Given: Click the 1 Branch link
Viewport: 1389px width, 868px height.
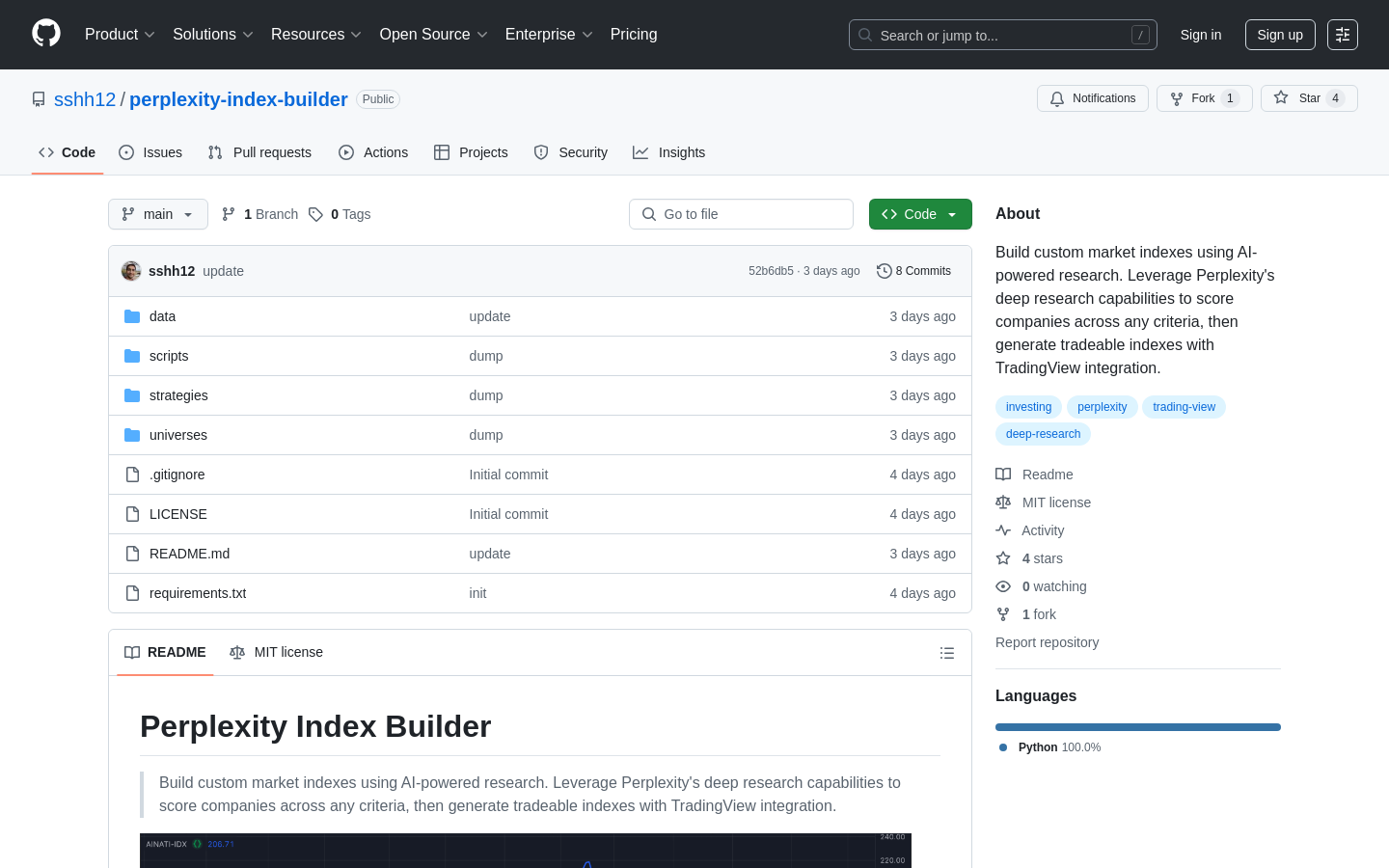Looking at the screenshot, I should point(259,214).
